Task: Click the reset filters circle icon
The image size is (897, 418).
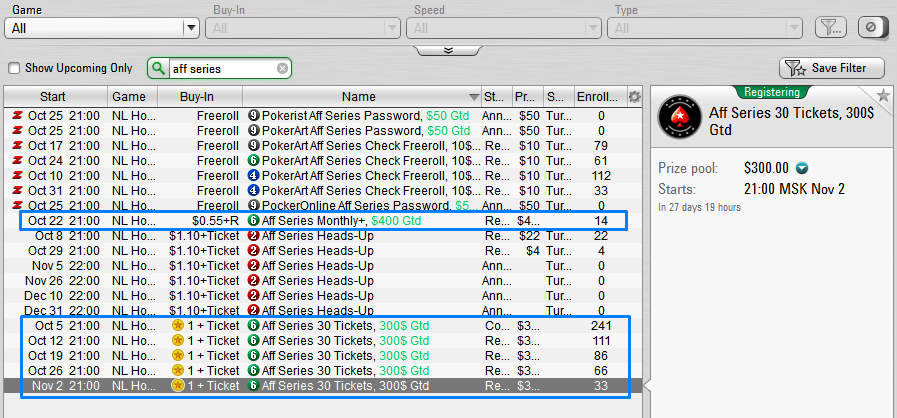Action: pyautogui.click(x=872, y=27)
